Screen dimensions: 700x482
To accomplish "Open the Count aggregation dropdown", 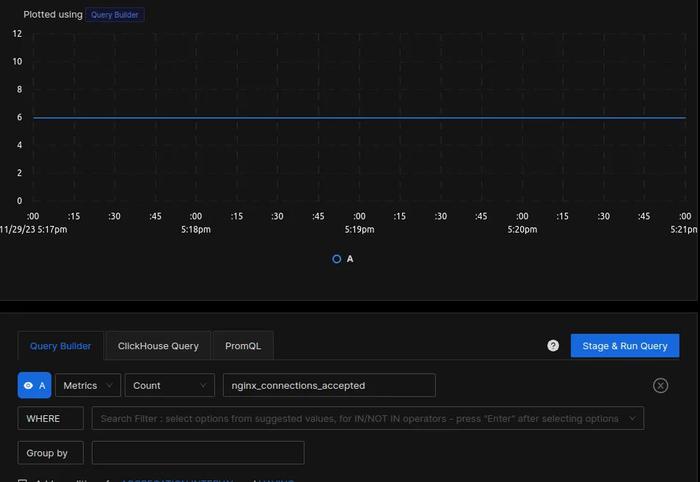I will tap(170, 385).
